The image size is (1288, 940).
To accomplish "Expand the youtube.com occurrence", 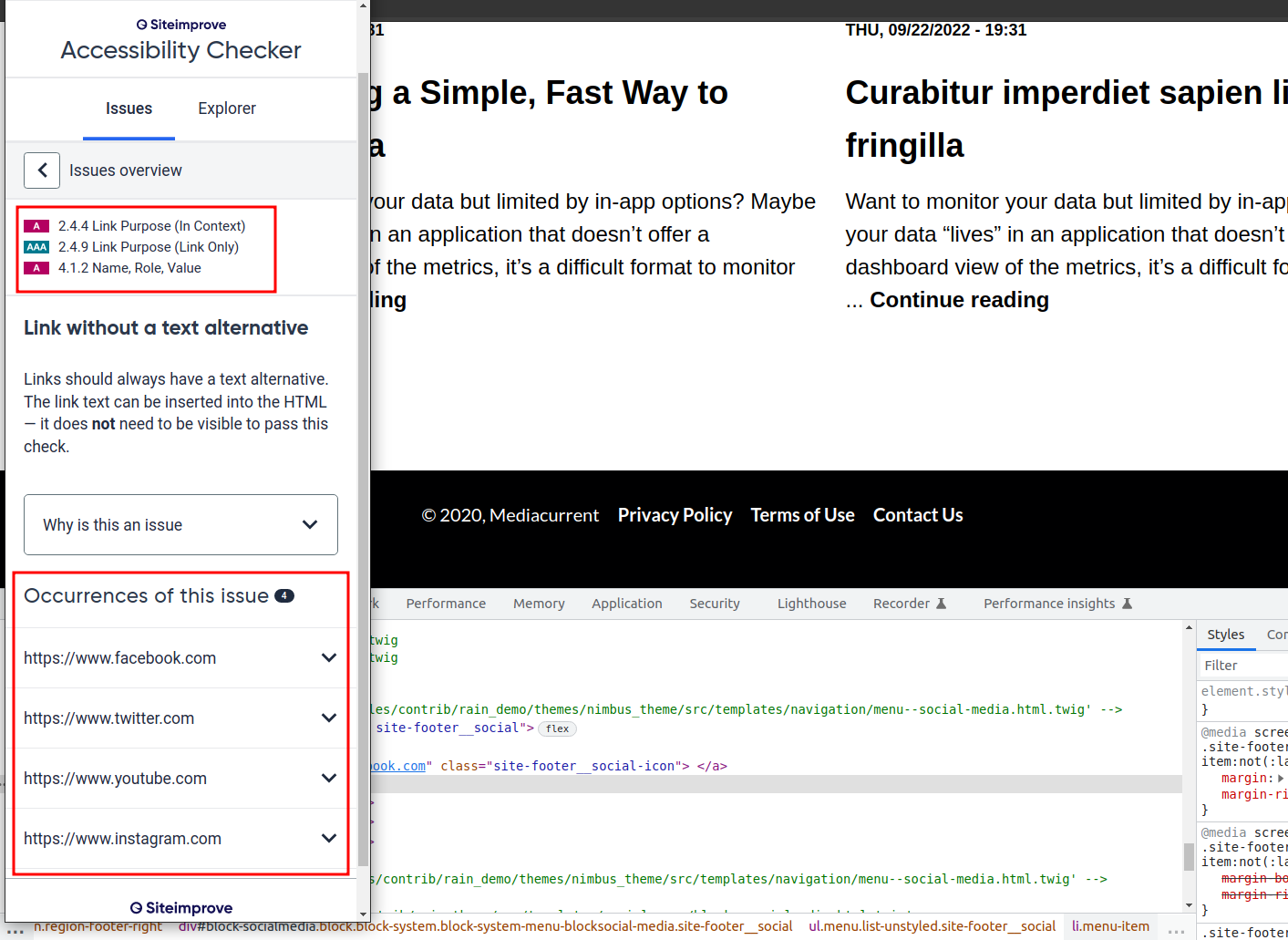I will pos(180,779).
